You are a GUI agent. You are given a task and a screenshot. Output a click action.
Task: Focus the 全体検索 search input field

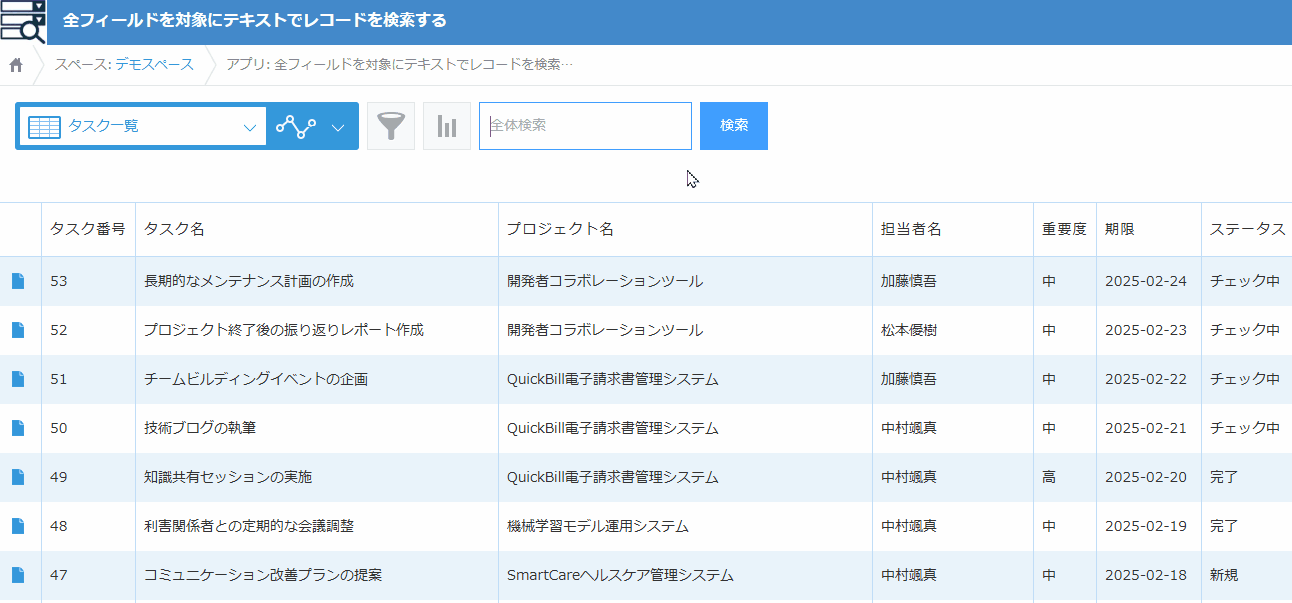point(585,126)
